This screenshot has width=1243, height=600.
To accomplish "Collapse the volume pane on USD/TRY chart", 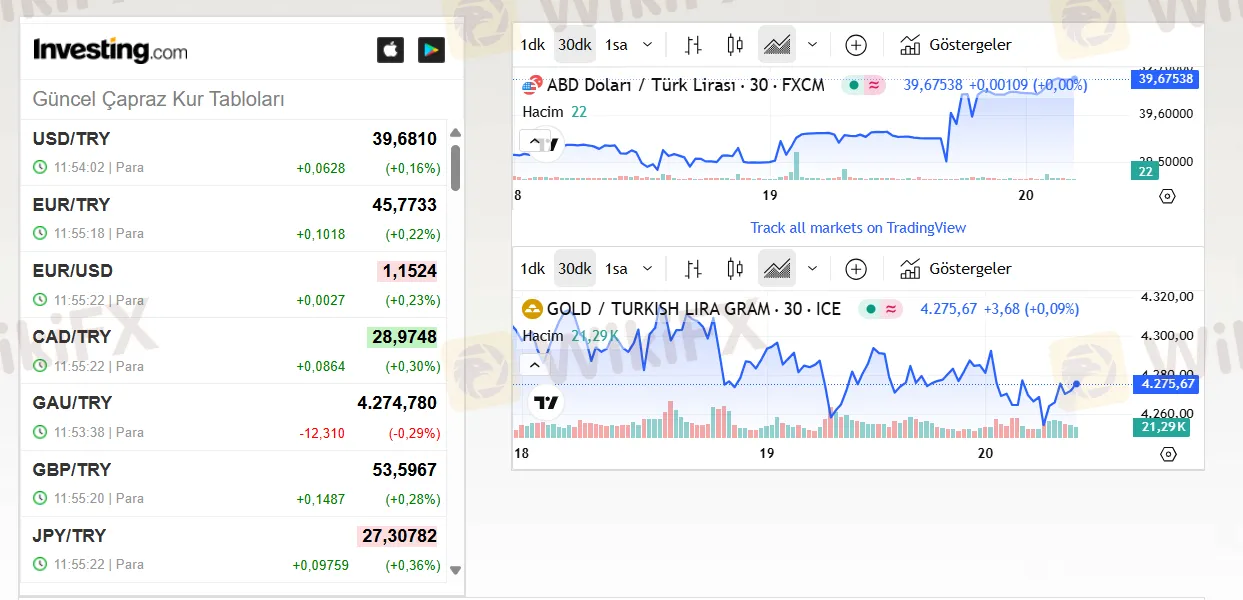I will pyautogui.click(x=534, y=140).
